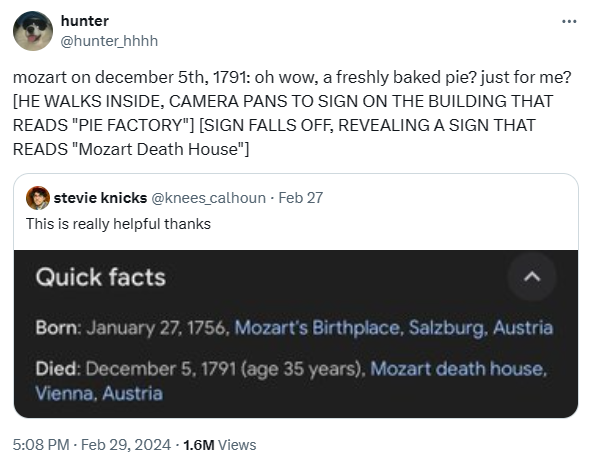Collapse the Quick facts panel chevron
This screenshot has width=592, height=464.
click(x=532, y=277)
